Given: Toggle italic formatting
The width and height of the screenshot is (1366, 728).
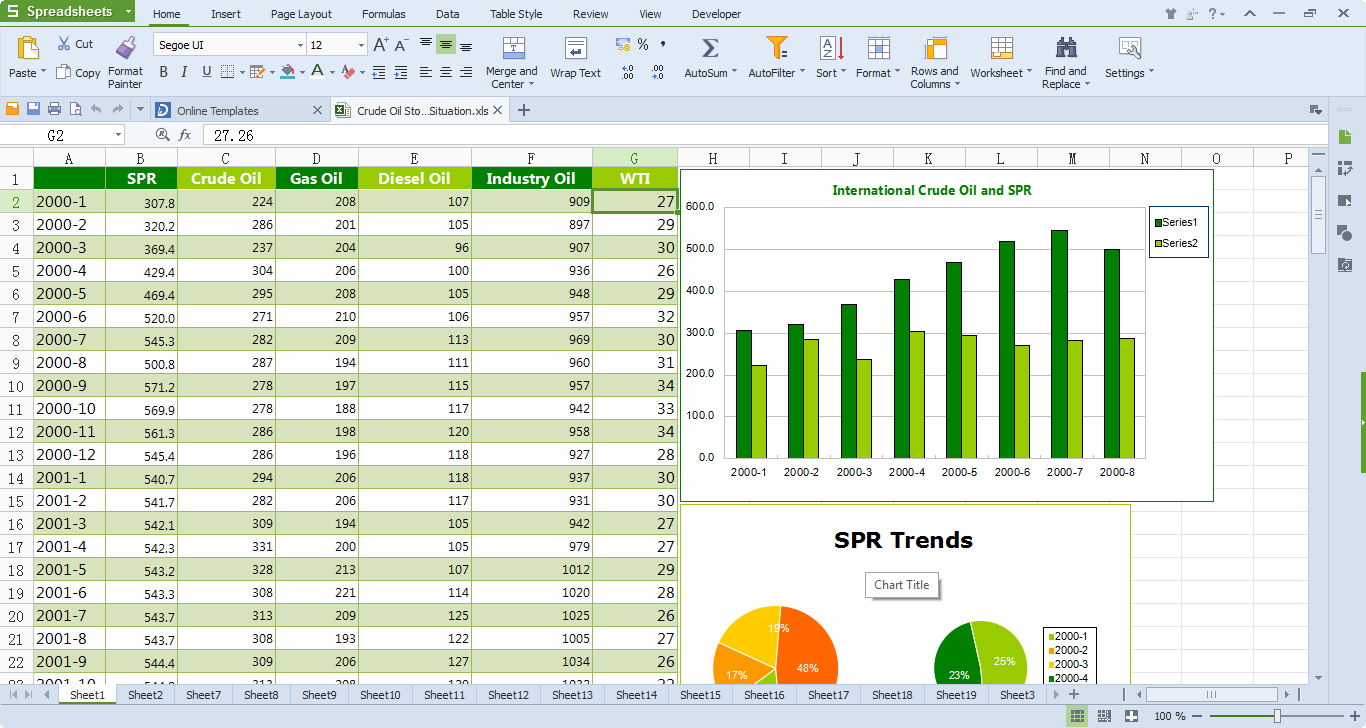Looking at the screenshot, I should click(x=185, y=72).
